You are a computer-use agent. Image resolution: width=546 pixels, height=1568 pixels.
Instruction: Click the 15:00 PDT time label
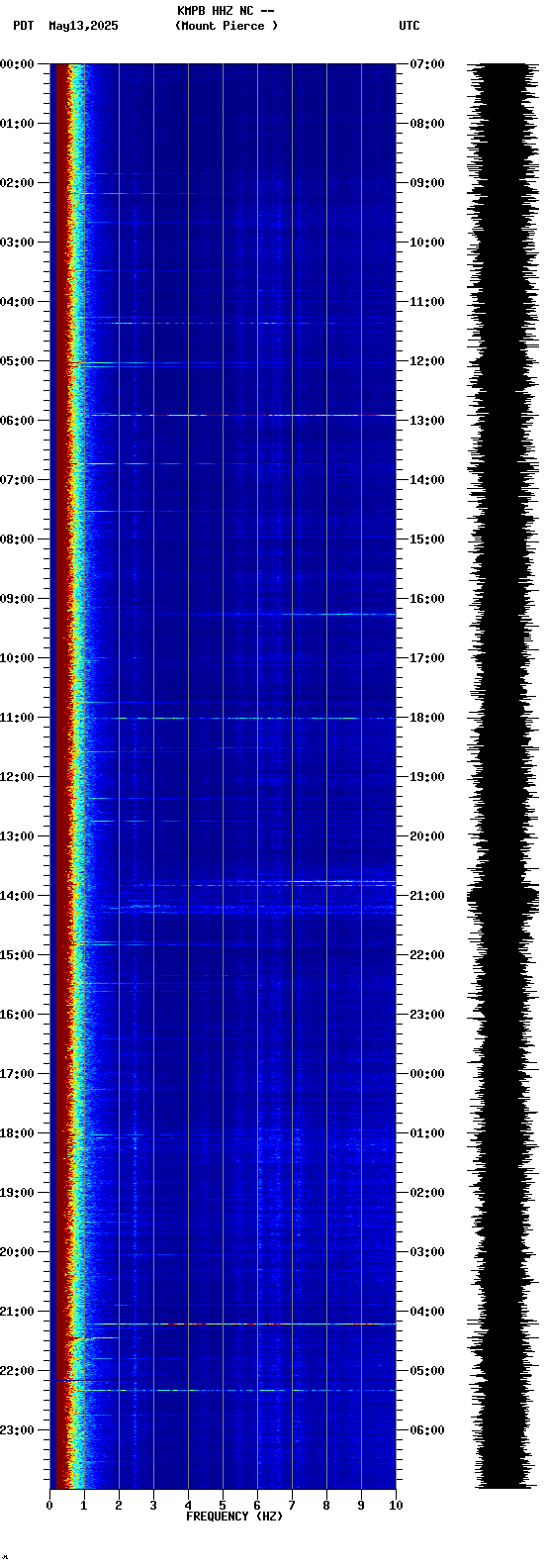[x=18, y=955]
